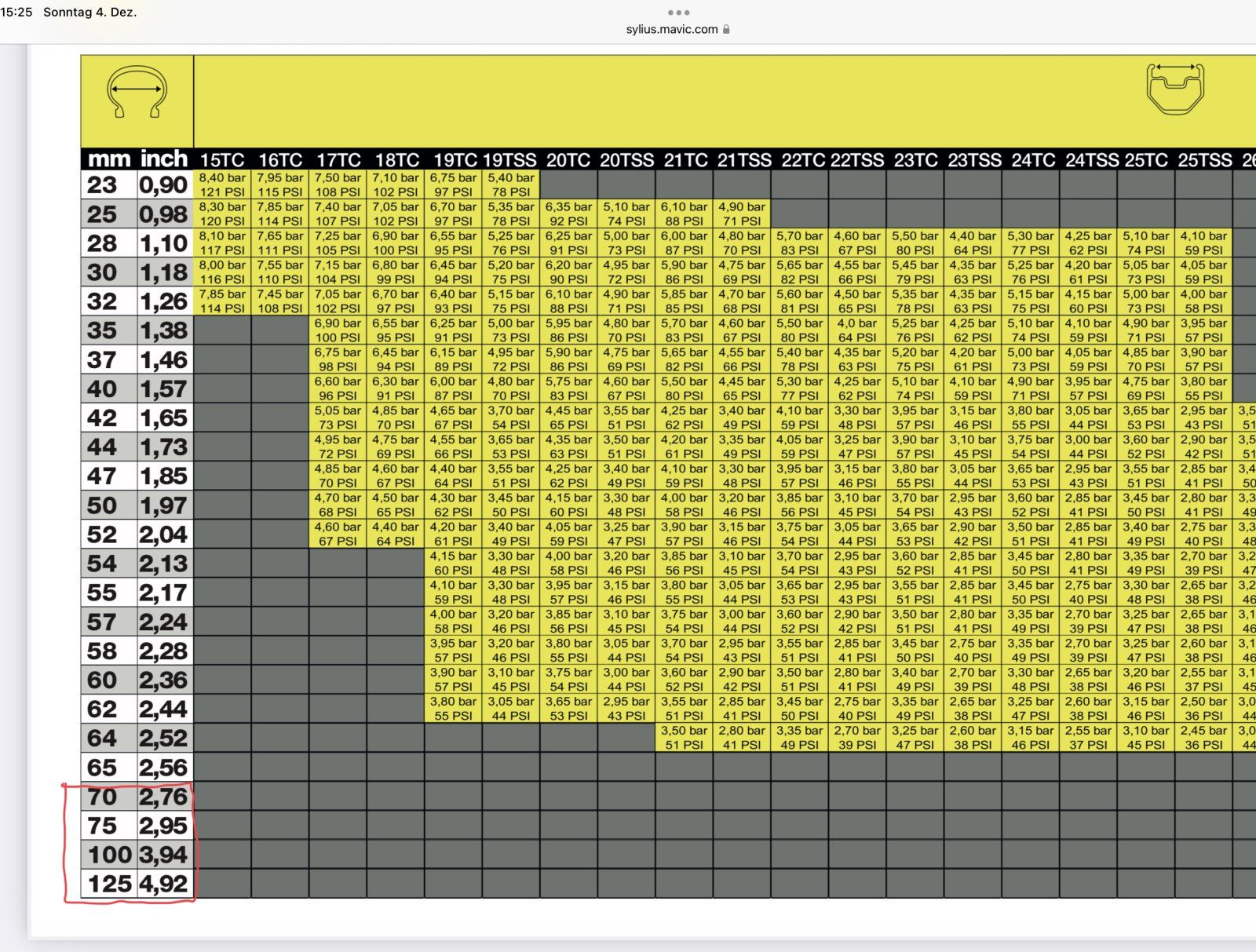Open the three-dot multitasking menu at top
This screenshot has width=1256, height=952.
678,13
